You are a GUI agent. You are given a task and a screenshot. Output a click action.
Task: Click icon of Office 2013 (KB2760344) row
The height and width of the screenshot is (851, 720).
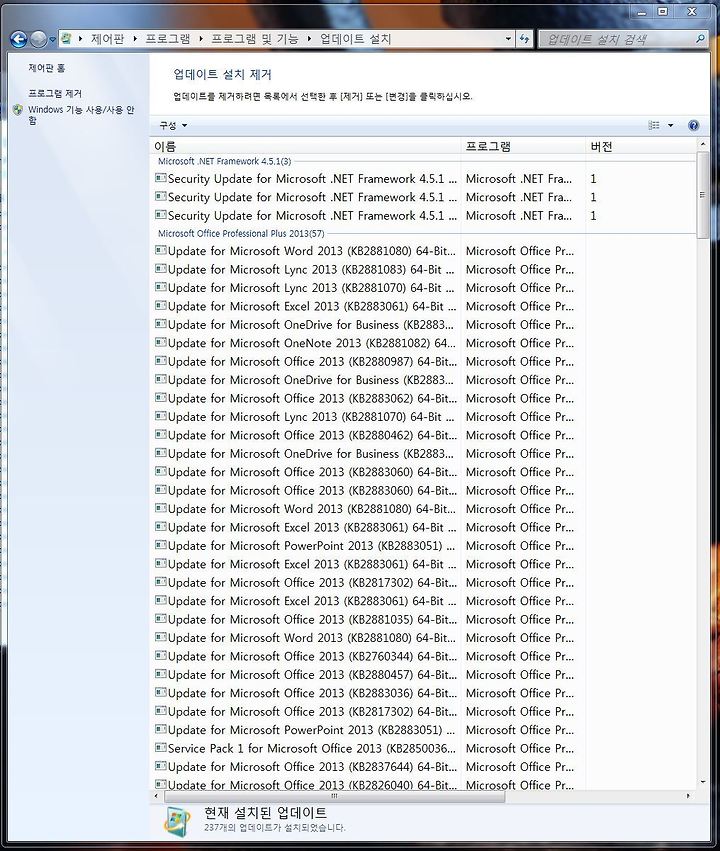[x=161, y=656]
